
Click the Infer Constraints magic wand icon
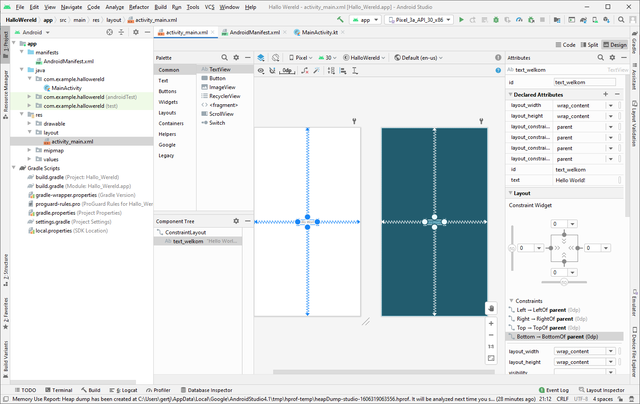(316, 71)
